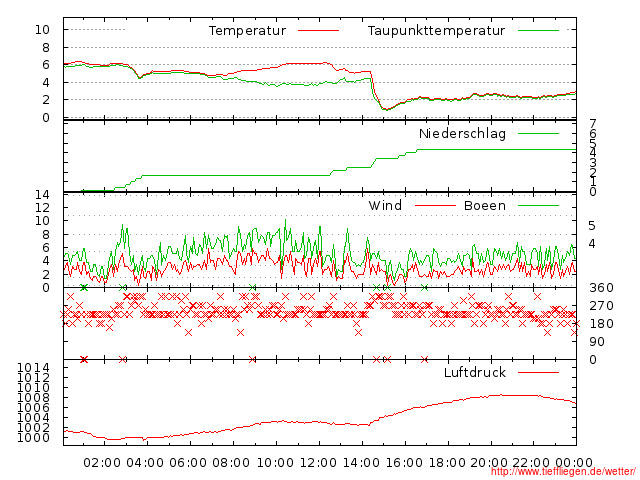Click the 8 temperature axis value

pyautogui.click(x=46, y=48)
